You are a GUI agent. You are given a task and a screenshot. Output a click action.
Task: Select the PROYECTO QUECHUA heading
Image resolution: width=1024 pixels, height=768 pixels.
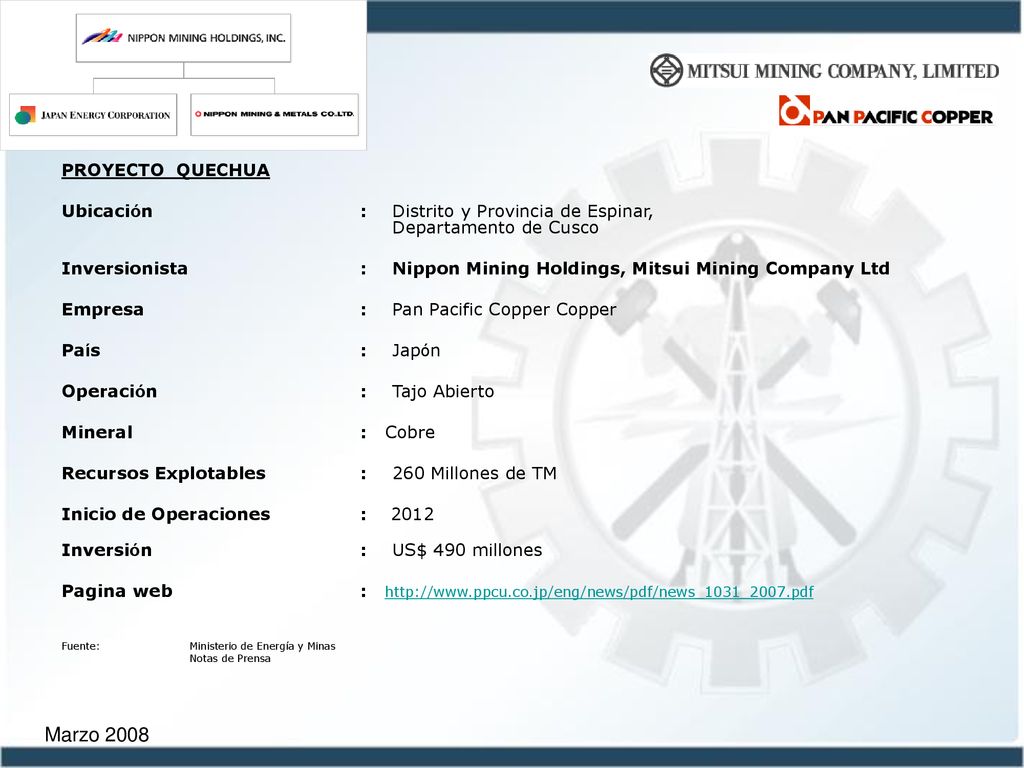165,170
